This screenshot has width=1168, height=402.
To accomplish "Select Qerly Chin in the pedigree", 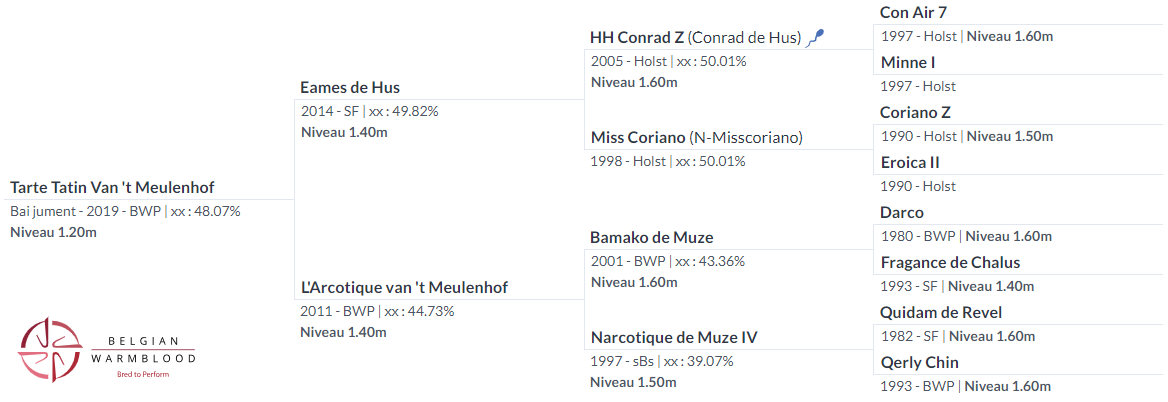I will coord(919,363).
